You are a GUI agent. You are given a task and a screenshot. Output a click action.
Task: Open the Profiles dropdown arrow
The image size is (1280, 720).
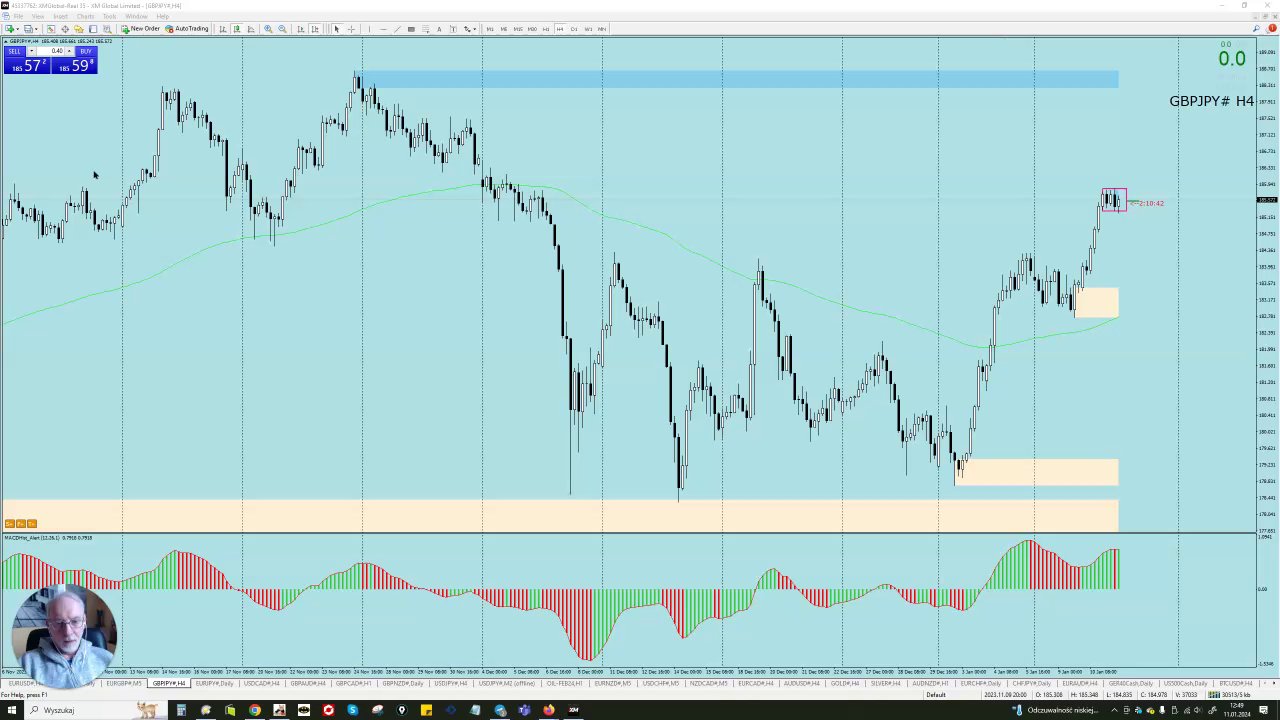pos(36,29)
